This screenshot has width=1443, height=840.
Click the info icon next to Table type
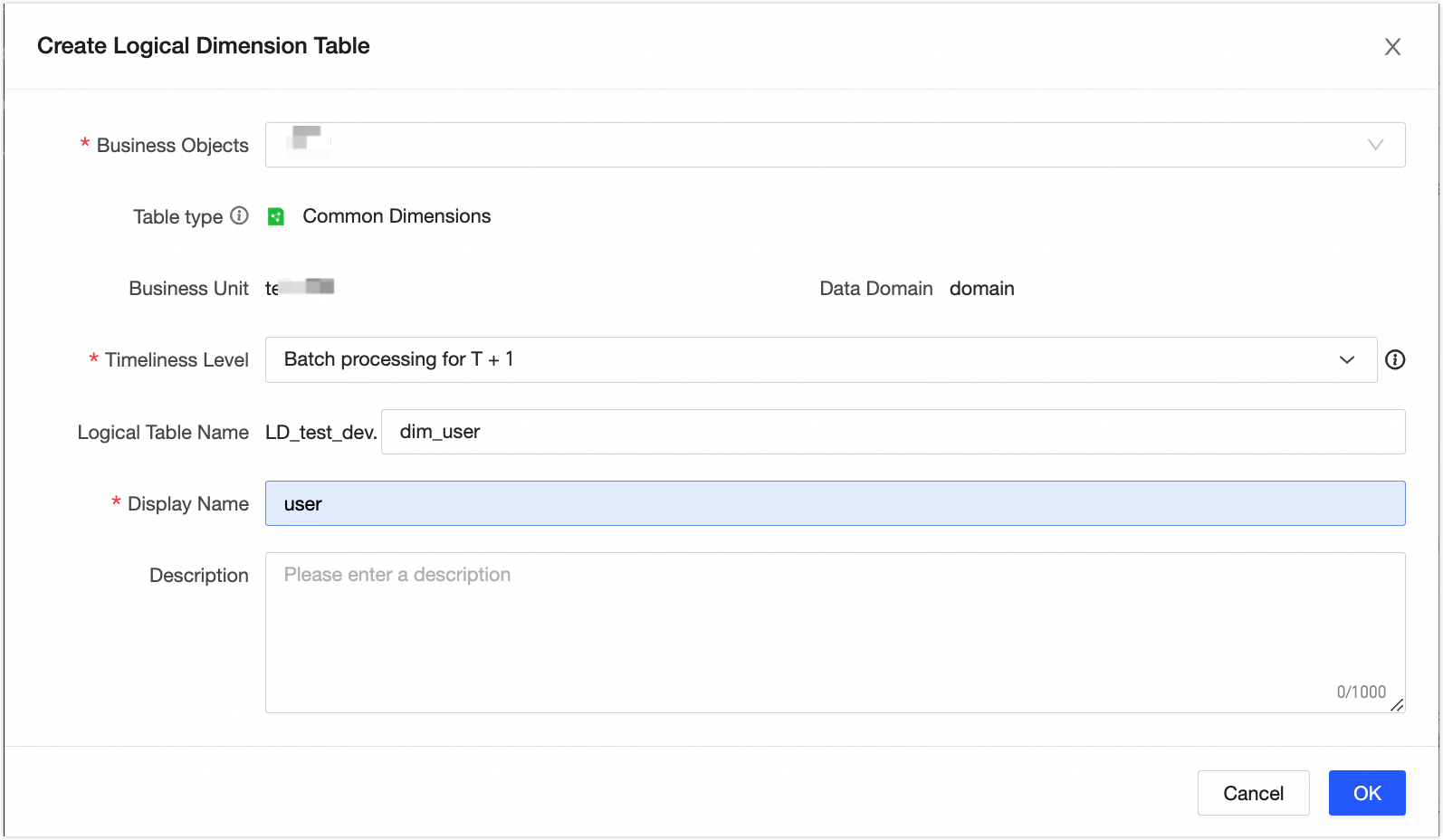click(x=239, y=215)
